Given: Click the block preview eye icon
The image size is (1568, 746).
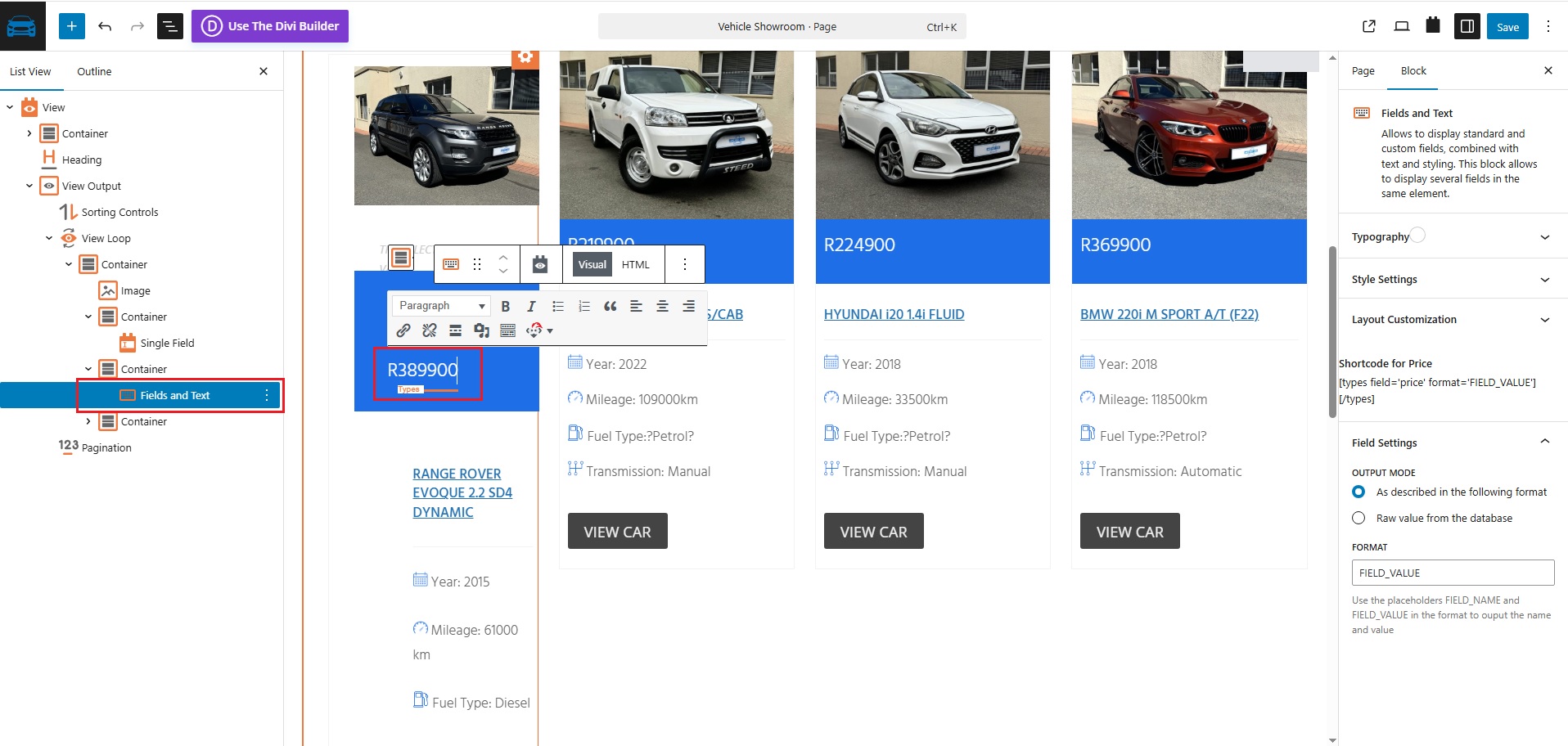Looking at the screenshot, I should 540,264.
